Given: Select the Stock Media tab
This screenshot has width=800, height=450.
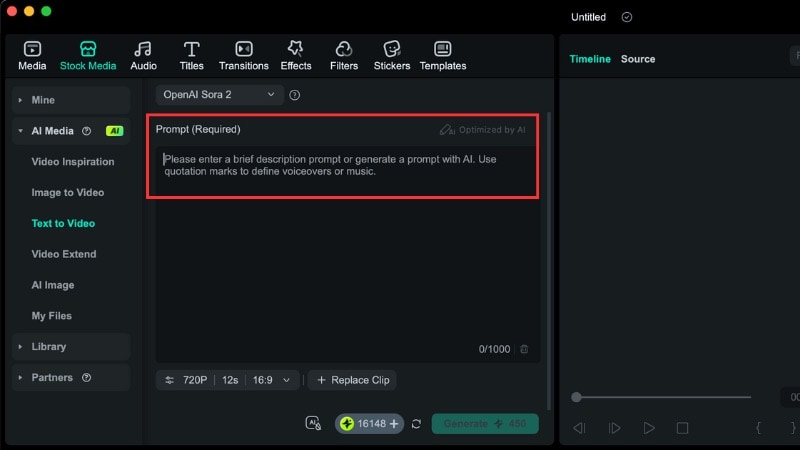Looking at the screenshot, I should click(x=88, y=56).
